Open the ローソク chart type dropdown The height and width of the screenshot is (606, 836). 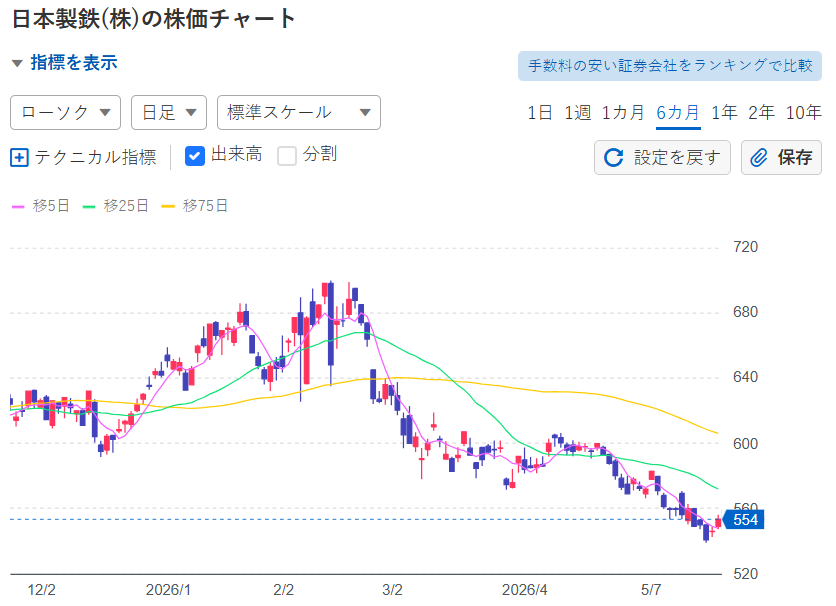[x=66, y=112]
